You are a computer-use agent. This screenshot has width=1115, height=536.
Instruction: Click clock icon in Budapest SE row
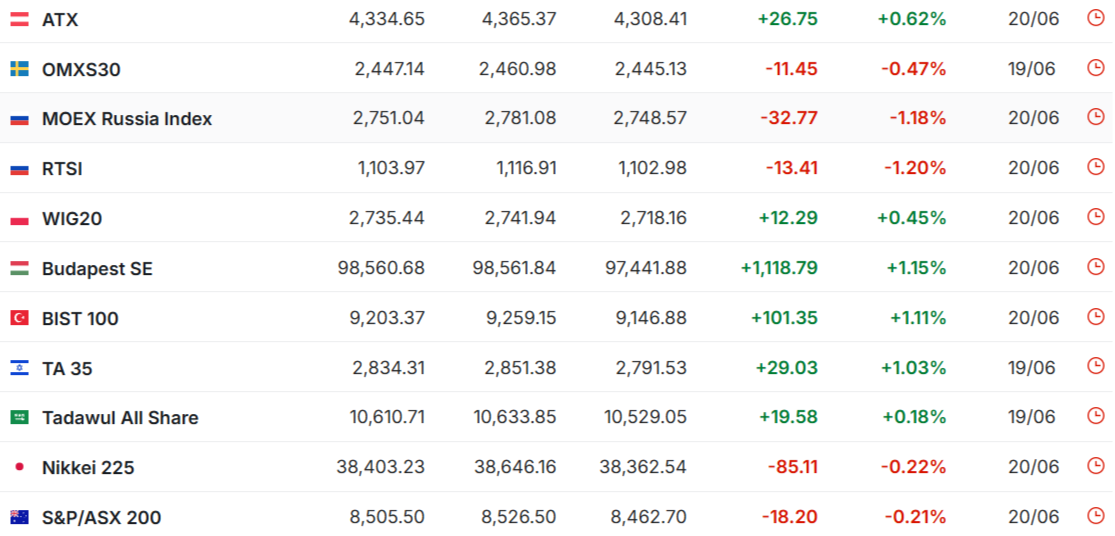[x=1096, y=267]
